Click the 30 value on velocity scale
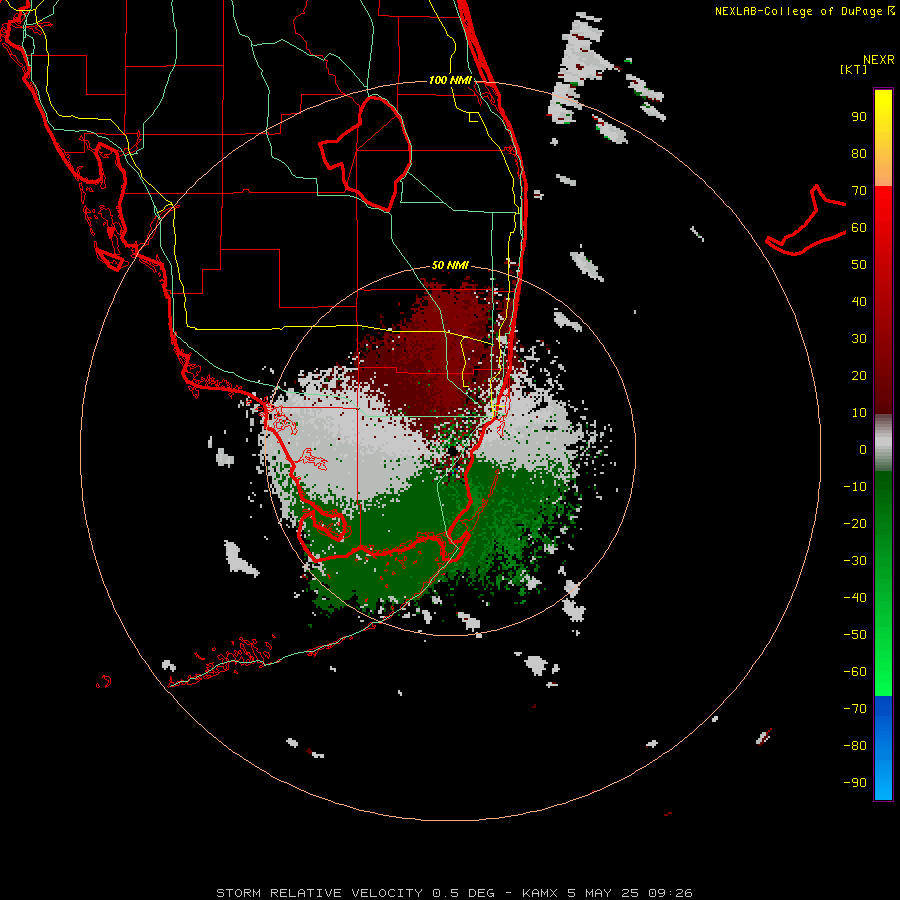This screenshot has height=900, width=900. [859, 339]
